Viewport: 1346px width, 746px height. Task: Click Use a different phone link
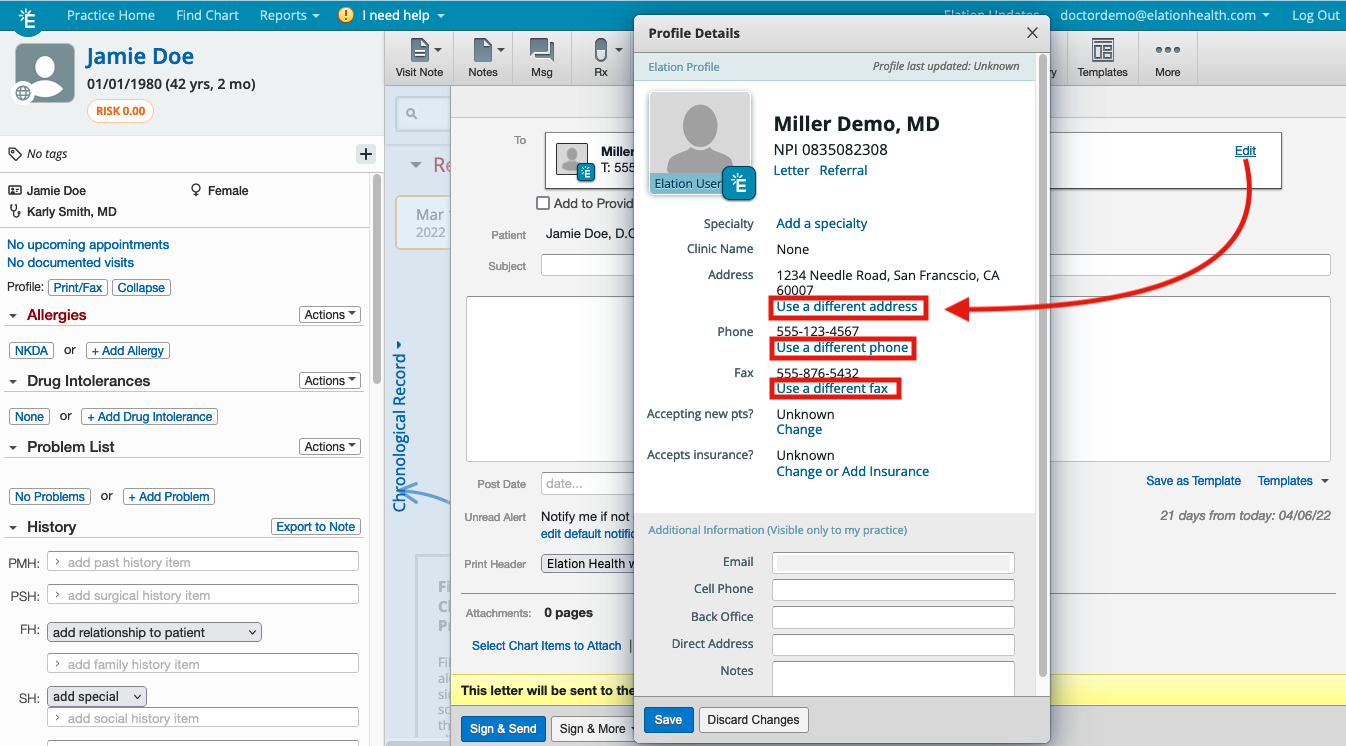[x=842, y=348]
